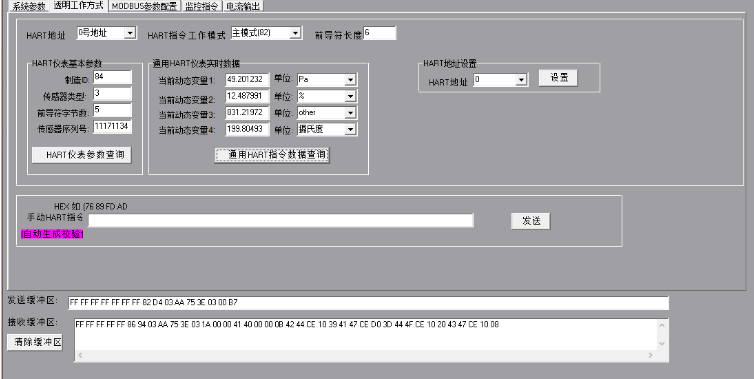This screenshot has width=754, height=379.
Task: Open the MODBUS参数配置 tab
Action: tap(144, 6)
